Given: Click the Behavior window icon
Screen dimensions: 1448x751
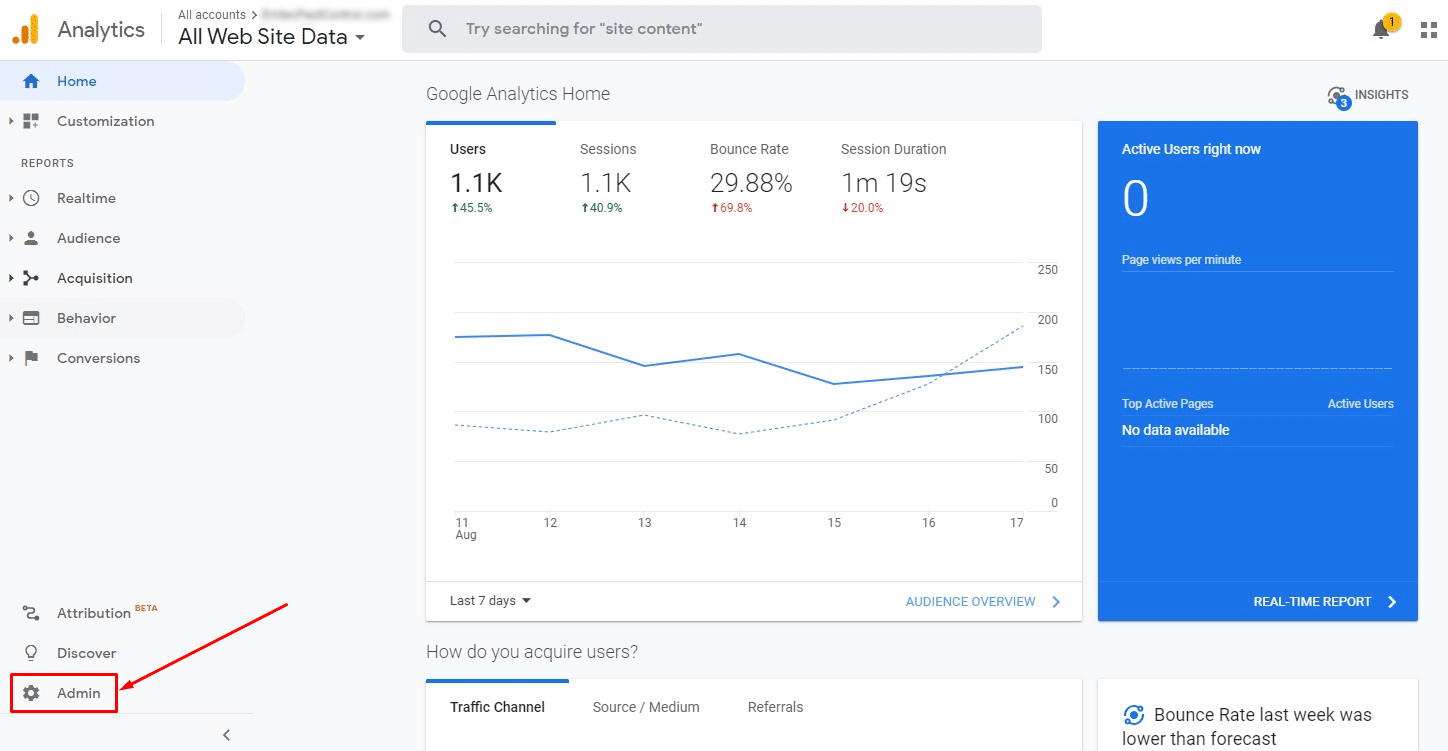Looking at the screenshot, I should coord(31,318).
